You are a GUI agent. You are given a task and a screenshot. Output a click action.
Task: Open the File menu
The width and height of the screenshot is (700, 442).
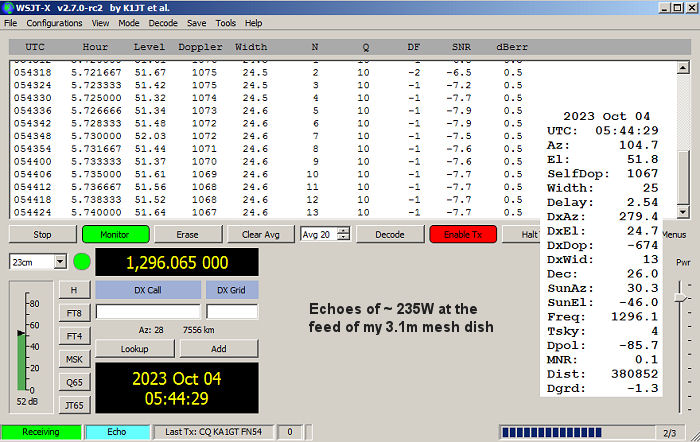(x=11, y=23)
